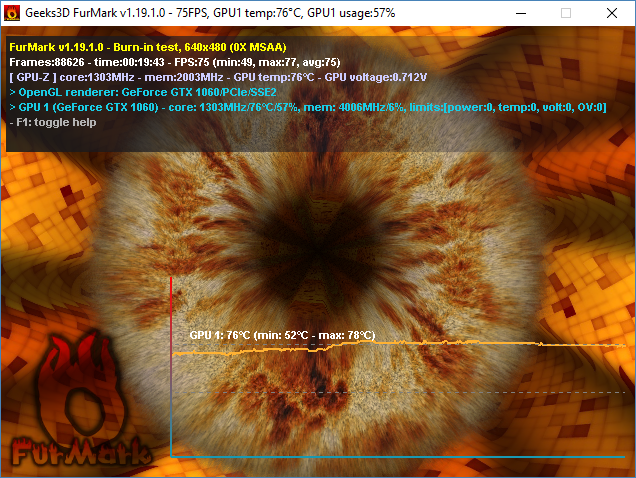636x478 pixels.
Task: Minimize the FurMark window
Action: (x=521, y=13)
